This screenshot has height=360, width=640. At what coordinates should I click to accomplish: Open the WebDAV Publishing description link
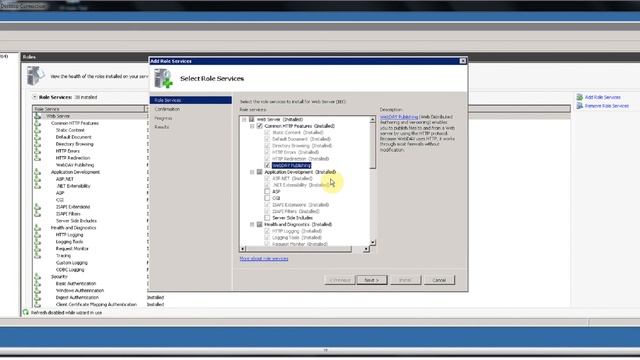(399, 117)
